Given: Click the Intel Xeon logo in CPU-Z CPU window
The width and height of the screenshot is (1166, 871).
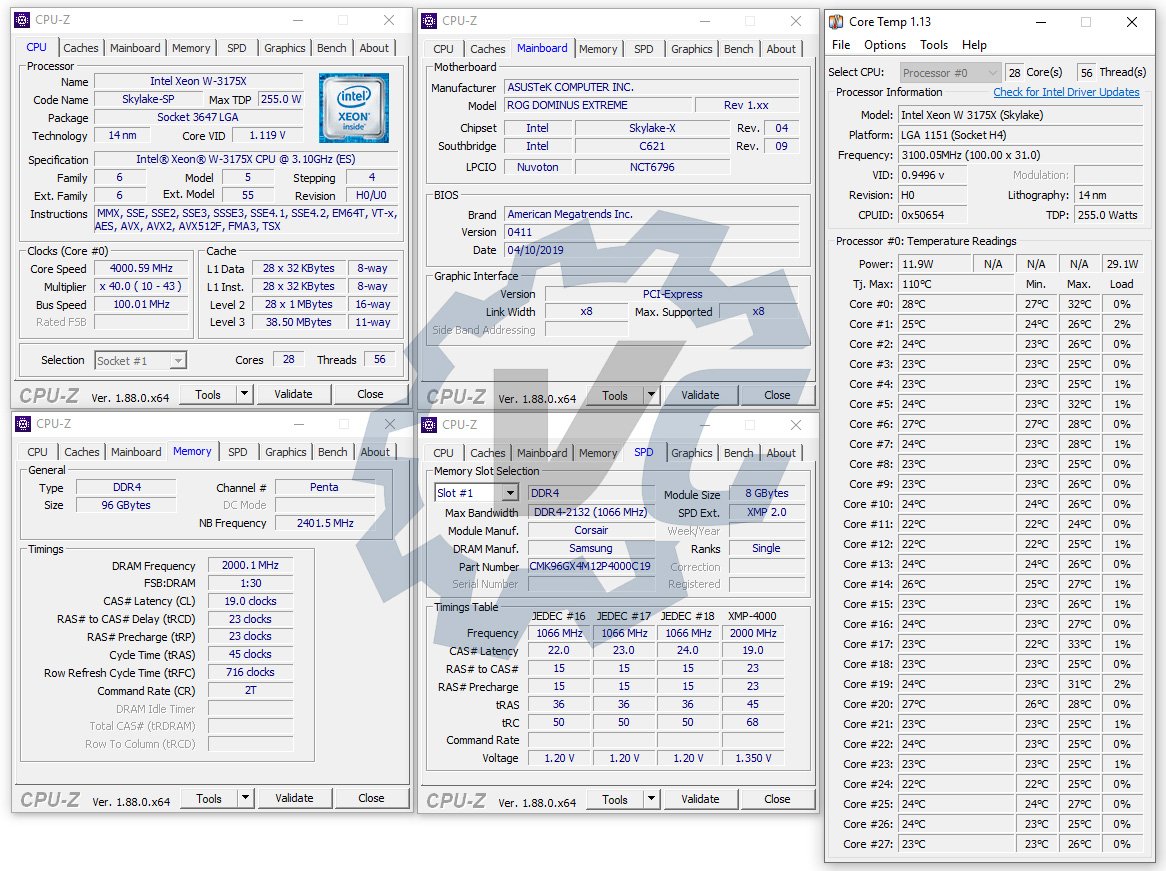Looking at the screenshot, I should (353, 108).
